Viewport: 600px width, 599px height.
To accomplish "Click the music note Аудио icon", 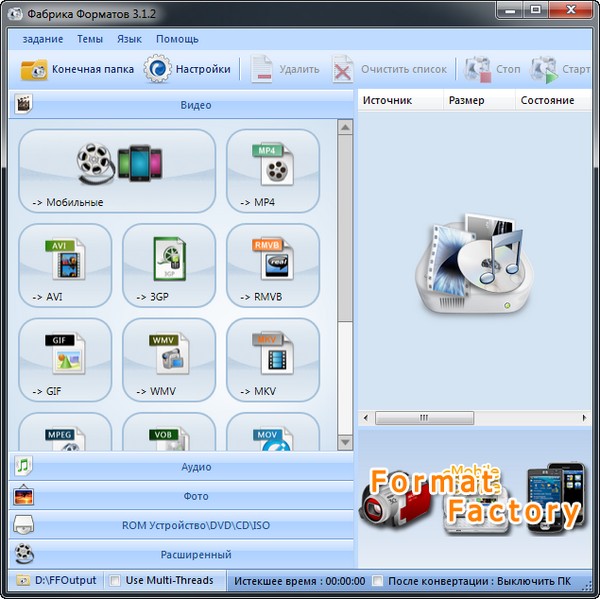I will [x=23, y=466].
